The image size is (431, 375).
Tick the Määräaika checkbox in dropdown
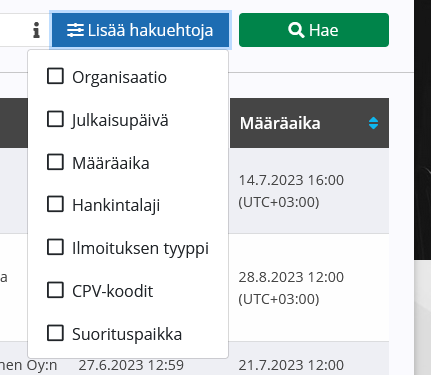point(55,162)
